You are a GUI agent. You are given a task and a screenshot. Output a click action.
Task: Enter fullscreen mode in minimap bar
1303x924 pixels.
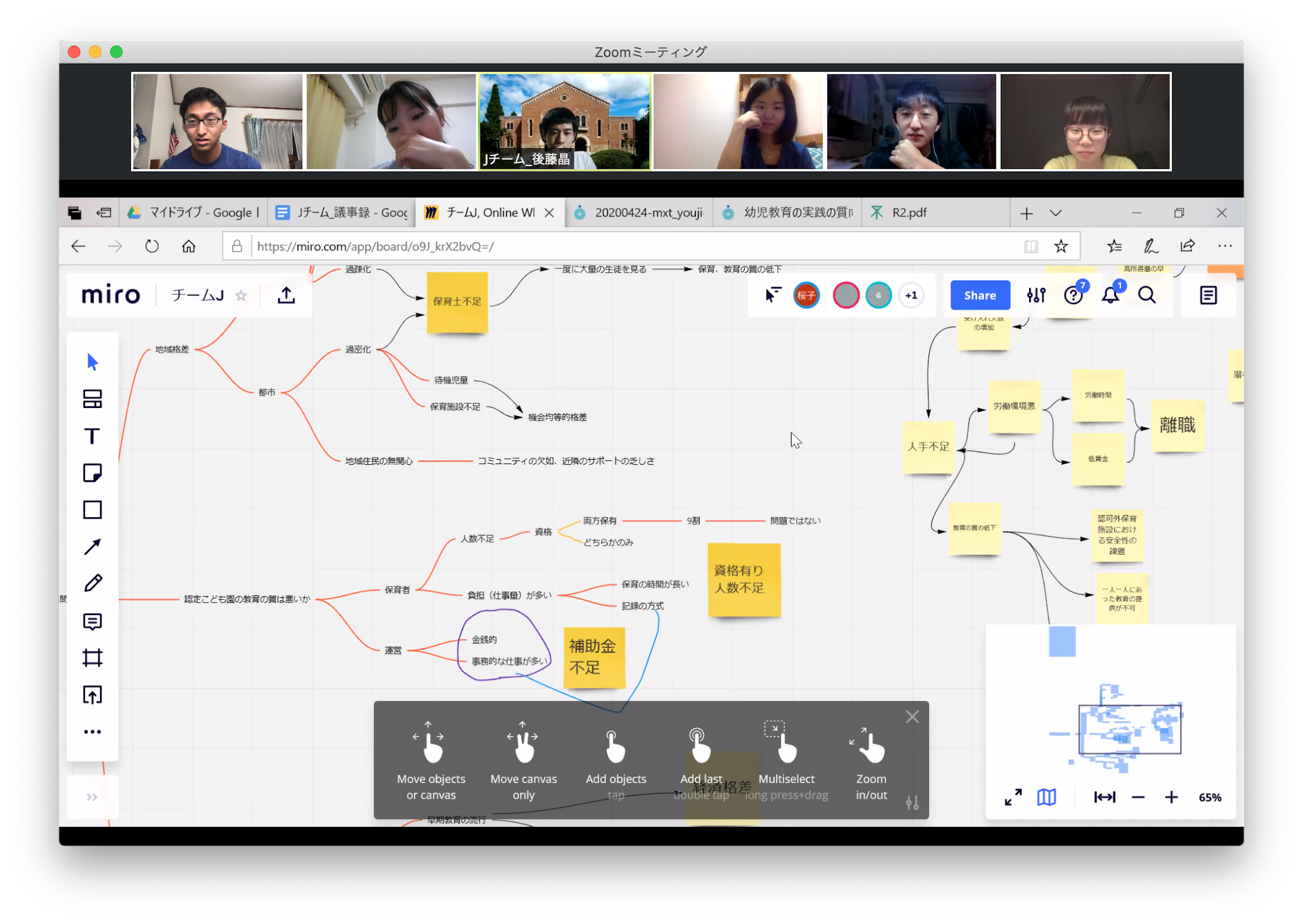coord(1013,798)
